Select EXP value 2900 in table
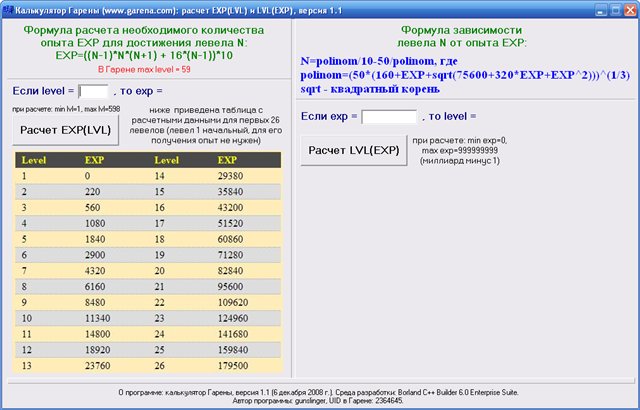Viewport: 640px width, 410px height. tap(95, 255)
